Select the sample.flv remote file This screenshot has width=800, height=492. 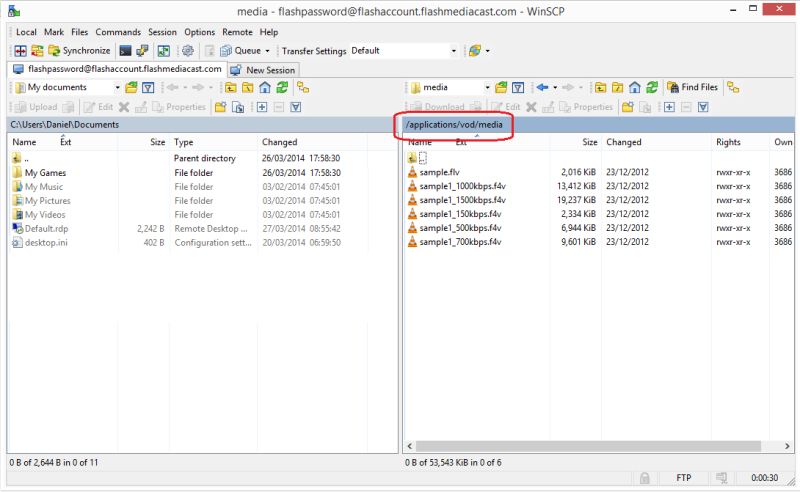(x=439, y=172)
